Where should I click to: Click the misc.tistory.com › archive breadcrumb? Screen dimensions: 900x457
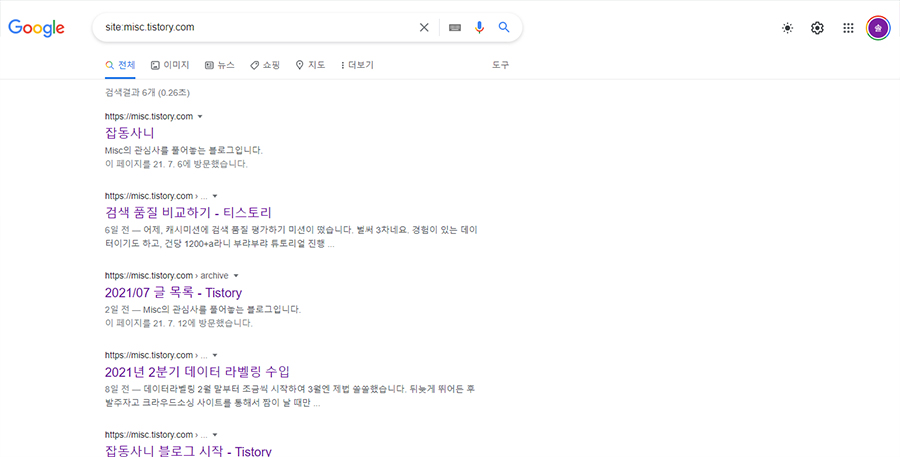(x=166, y=276)
